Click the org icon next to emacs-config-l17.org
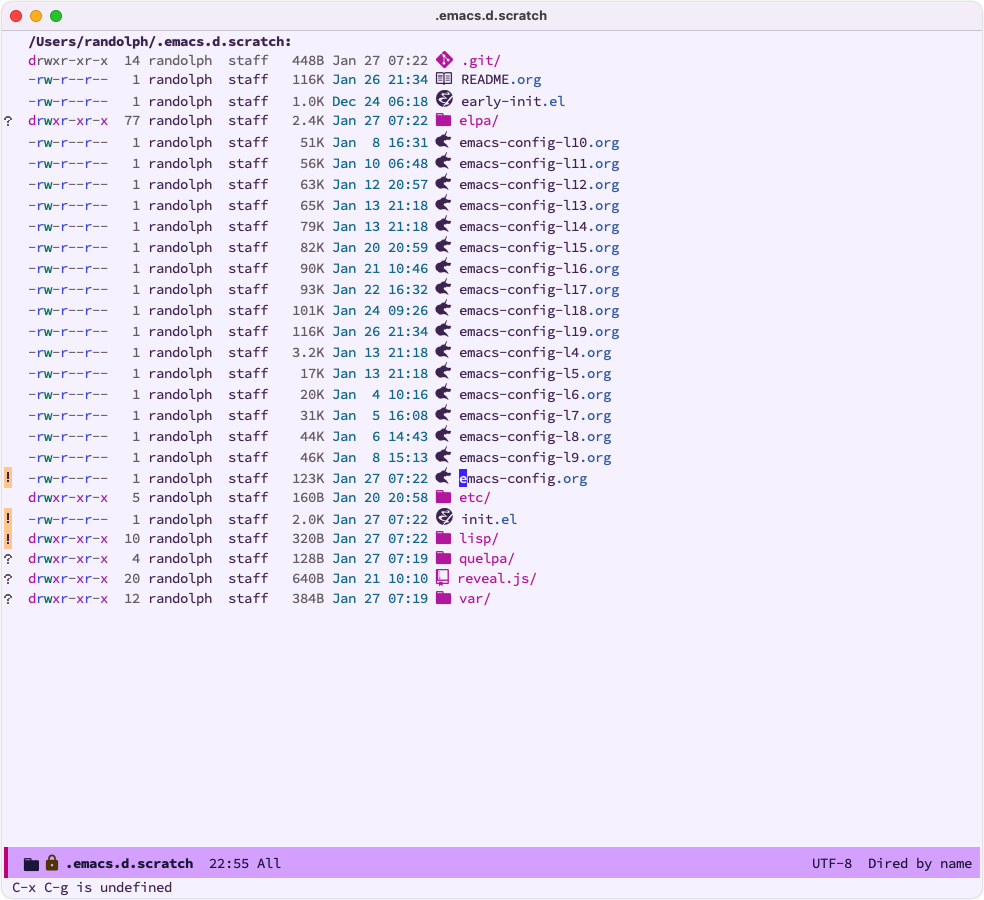The width and height of the screenshot is (984, 900). 444,287
